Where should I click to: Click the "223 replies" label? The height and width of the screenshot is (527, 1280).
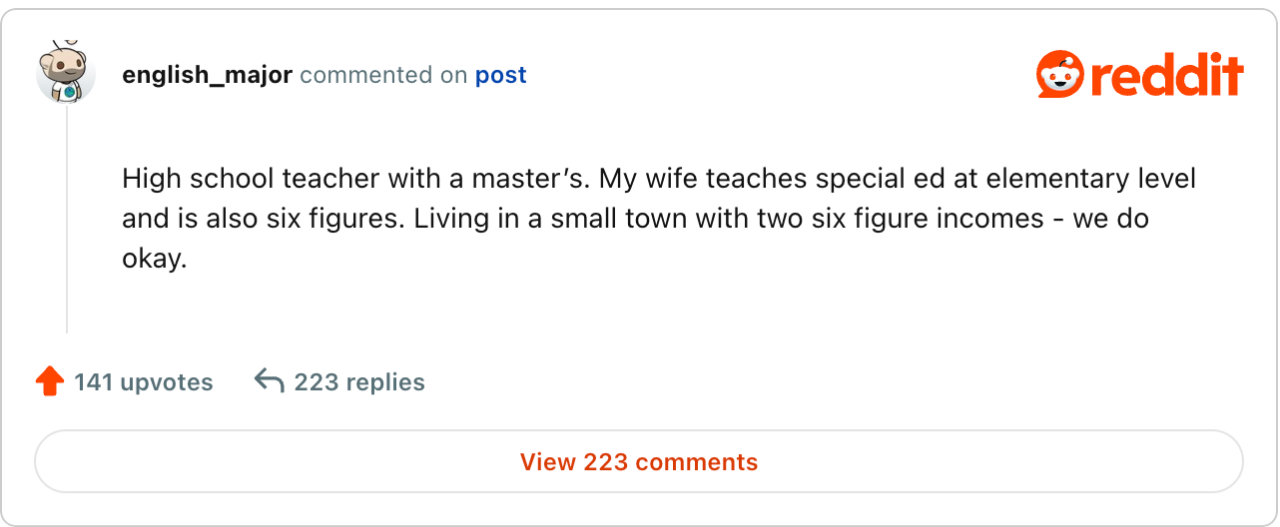tap(359, 382)
